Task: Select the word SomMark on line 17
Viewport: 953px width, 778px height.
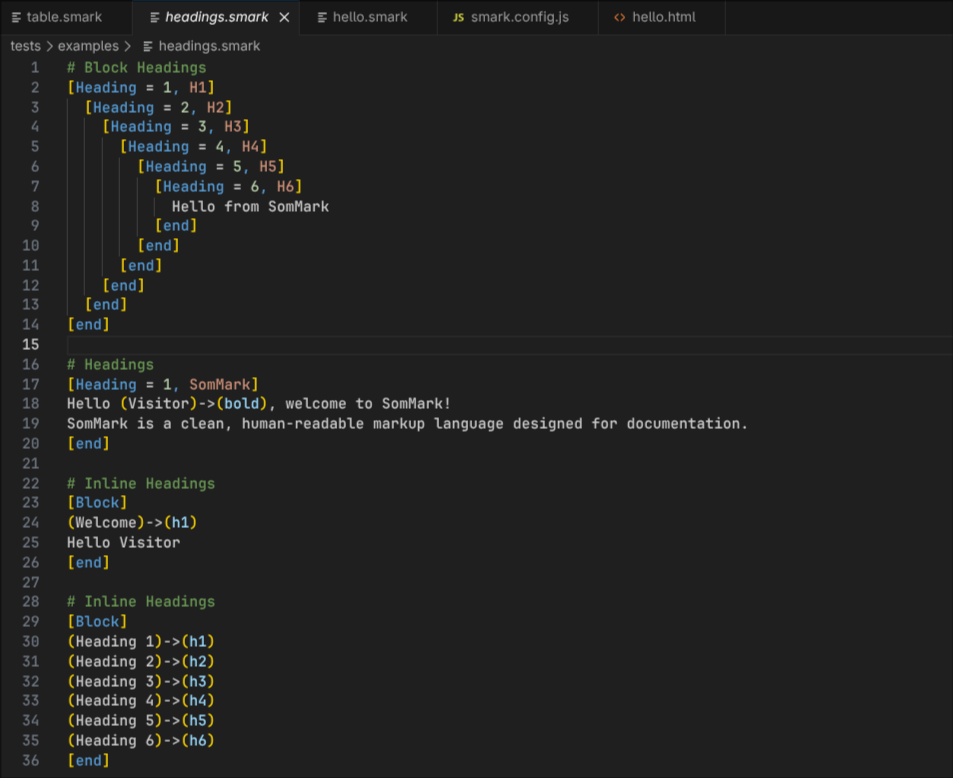Action: 221,384
